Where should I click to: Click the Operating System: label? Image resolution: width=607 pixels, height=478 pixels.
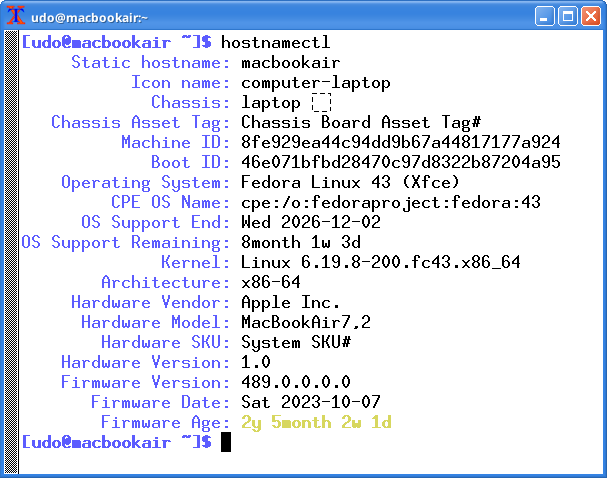coord(146,183)
